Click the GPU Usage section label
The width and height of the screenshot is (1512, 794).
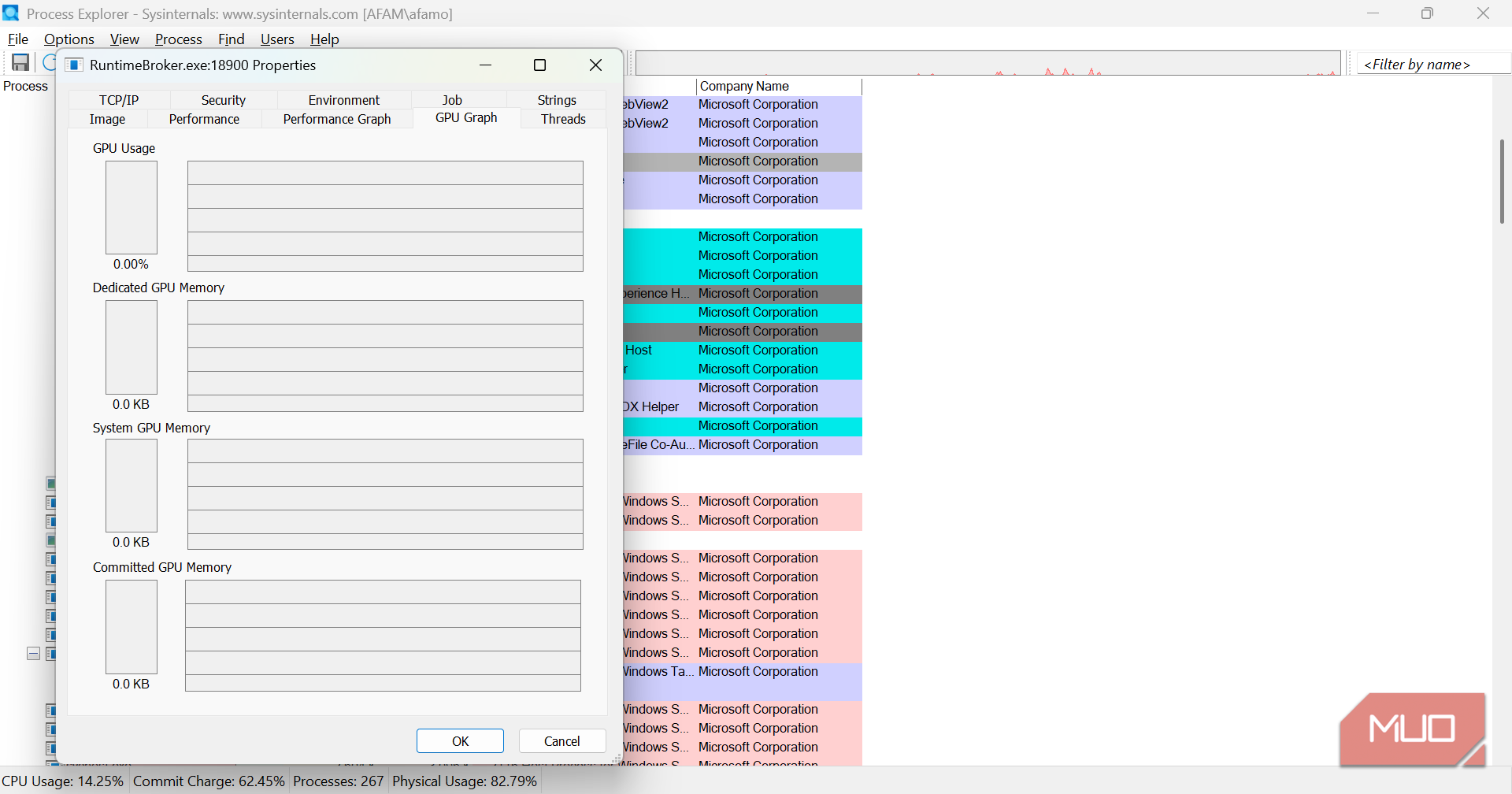point(124,148)
